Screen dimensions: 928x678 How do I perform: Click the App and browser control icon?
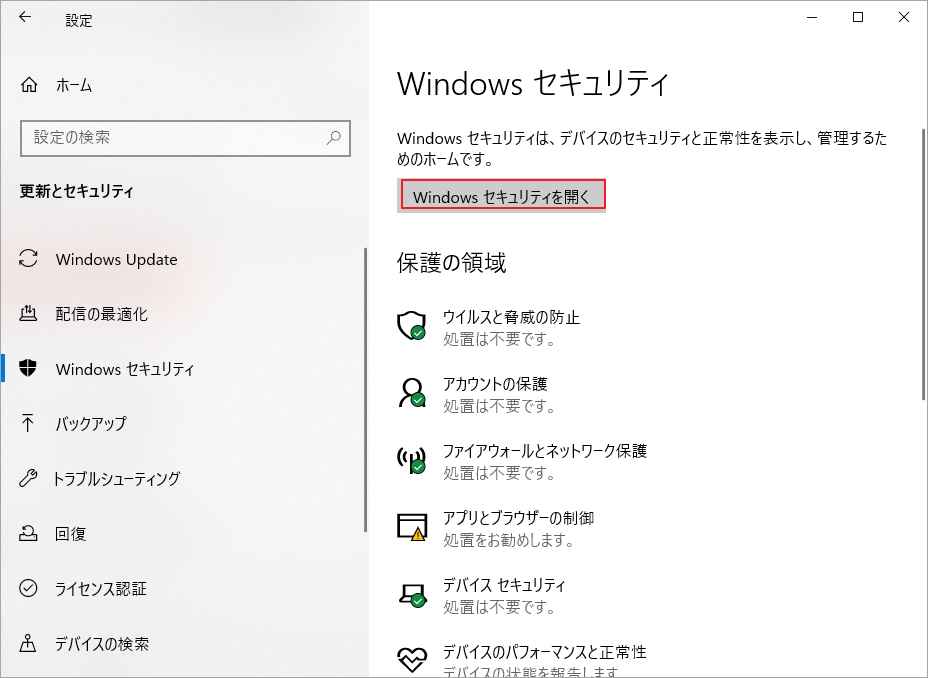[412, 527]
